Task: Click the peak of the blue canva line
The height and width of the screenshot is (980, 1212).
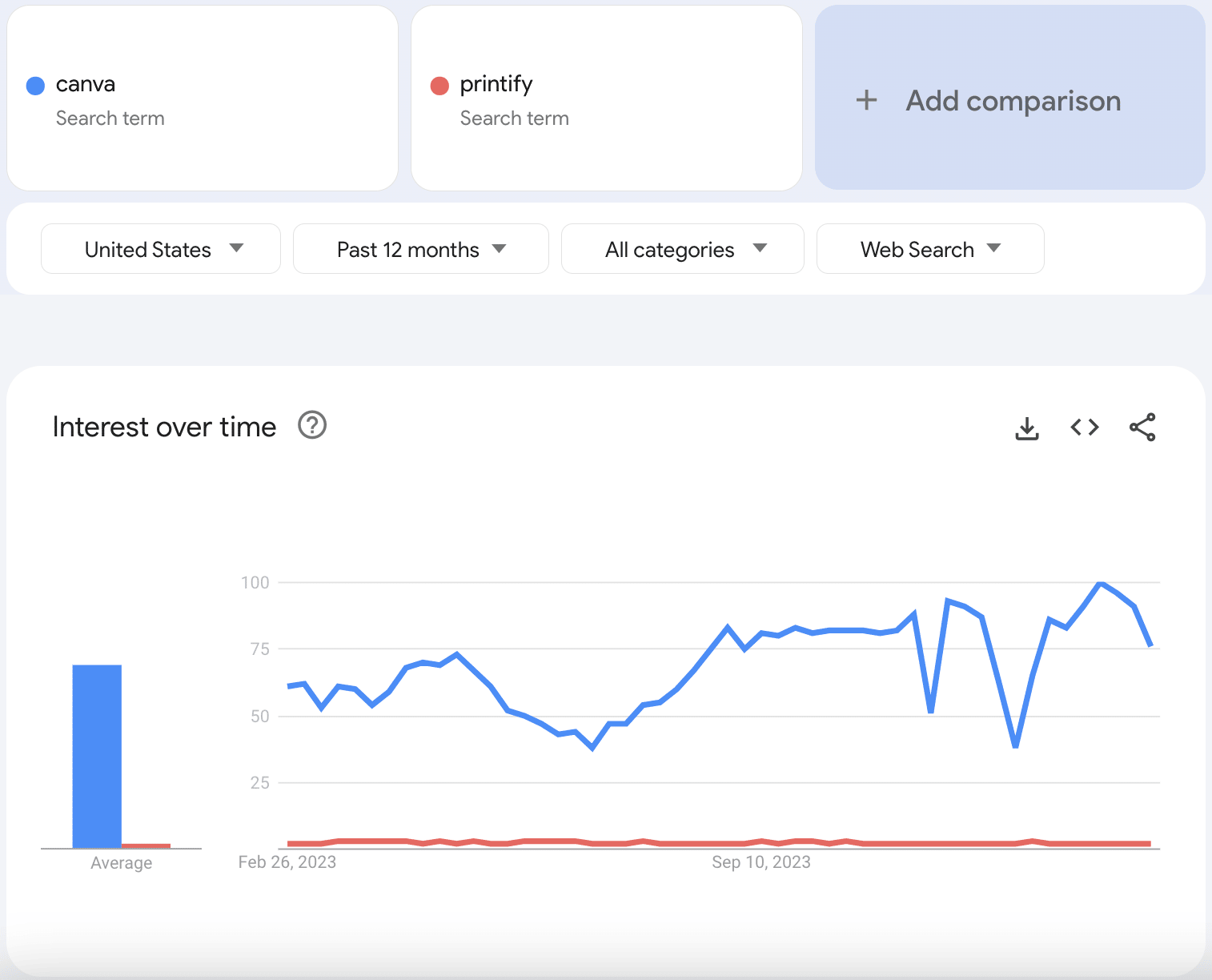Action: 1101,583
